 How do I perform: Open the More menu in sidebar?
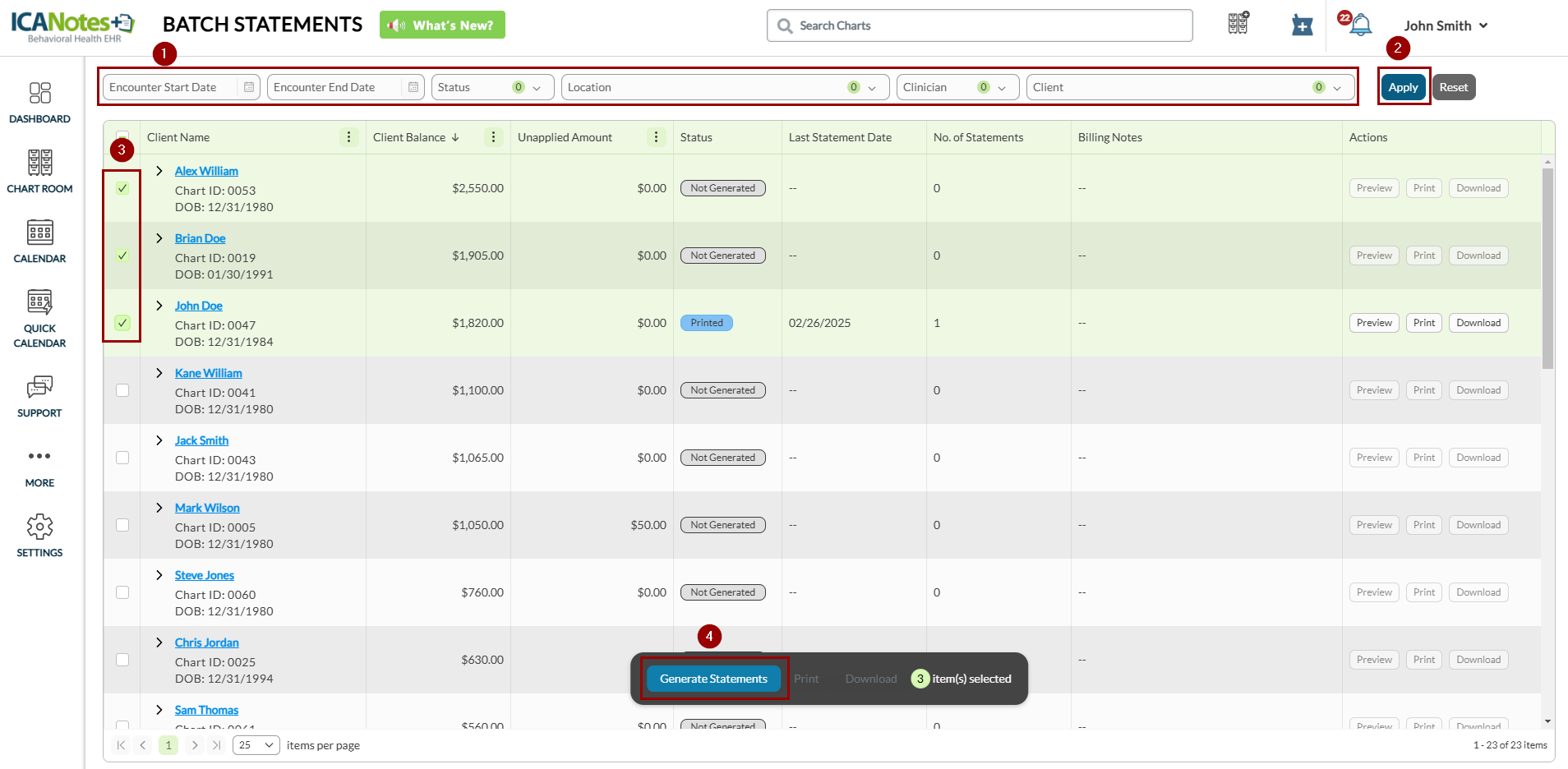[x=39, y=457]
